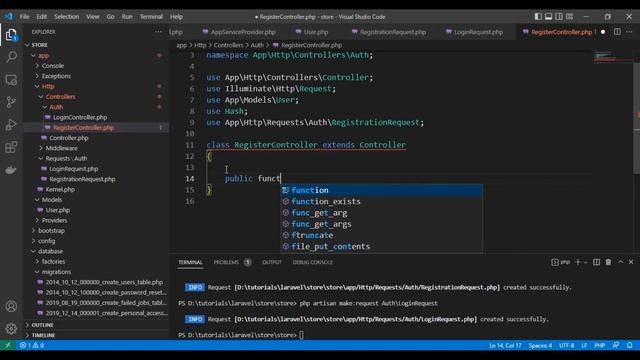The height and width of the screenshot is (360, 640).
Task: Change language mode PHP
Action: [x=600, y=345]
